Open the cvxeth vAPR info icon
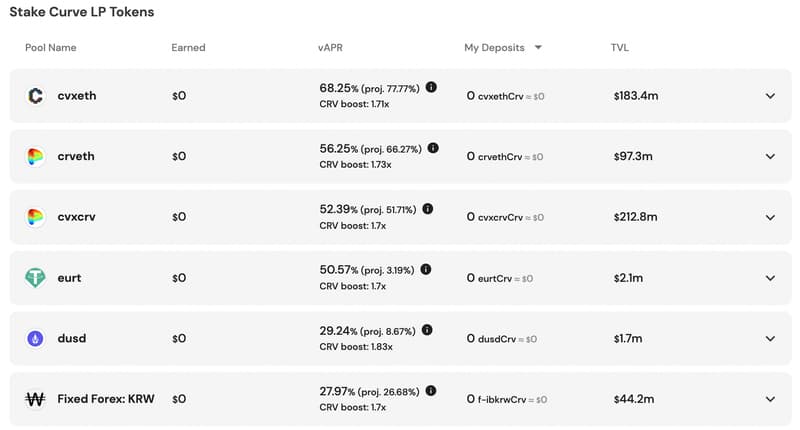The height and width of the screenshot is (430, 800). coord(431,87)
